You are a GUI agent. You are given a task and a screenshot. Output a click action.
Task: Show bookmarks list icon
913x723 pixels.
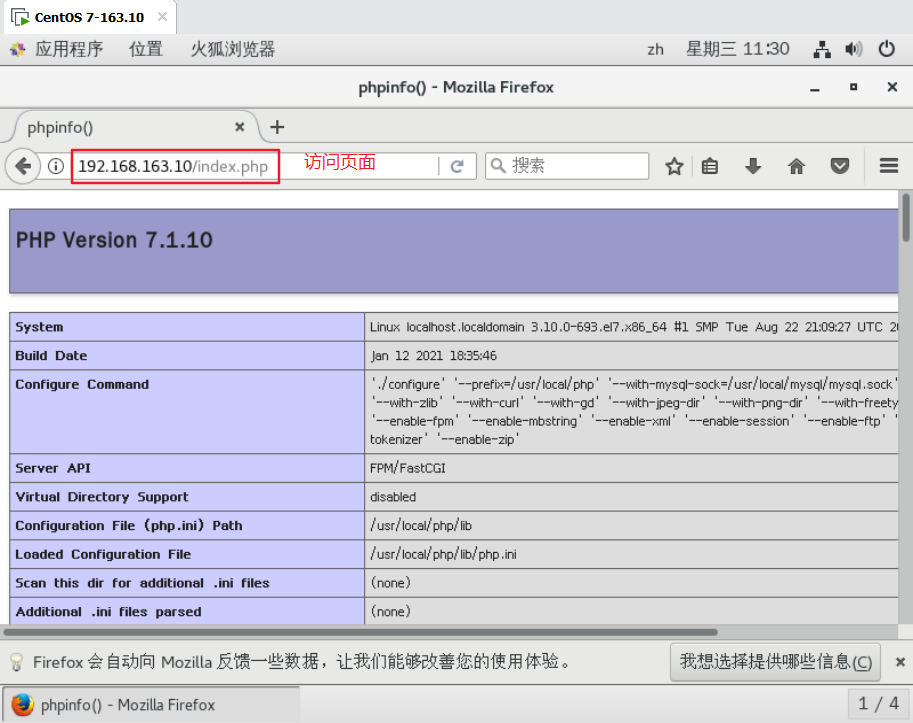[x=710, y=166]
